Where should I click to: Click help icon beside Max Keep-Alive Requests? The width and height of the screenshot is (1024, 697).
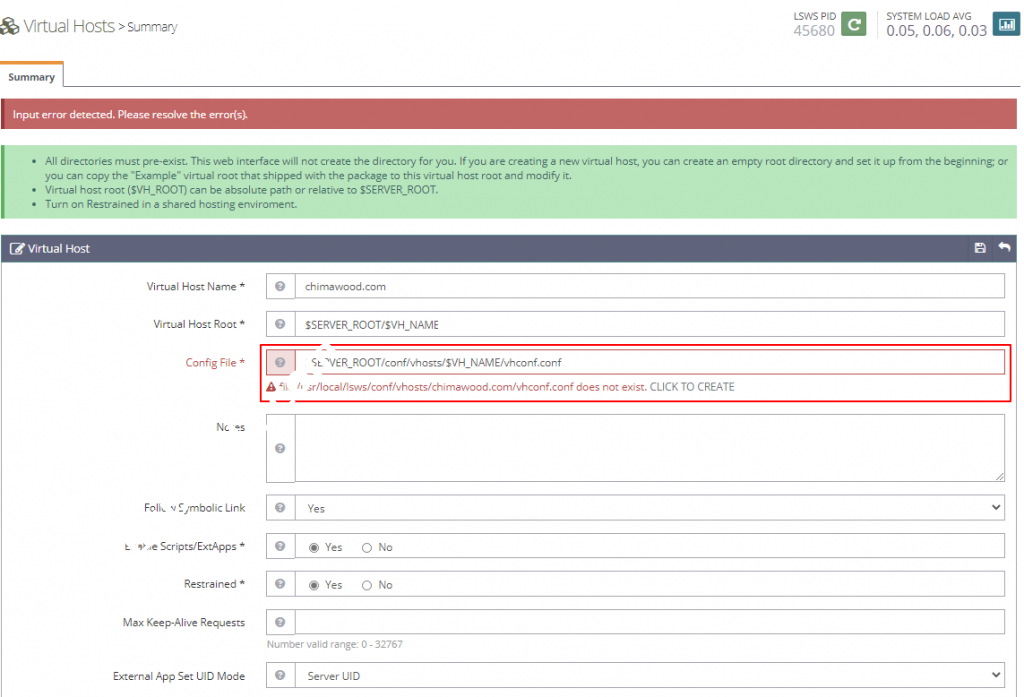coord(281,623)
